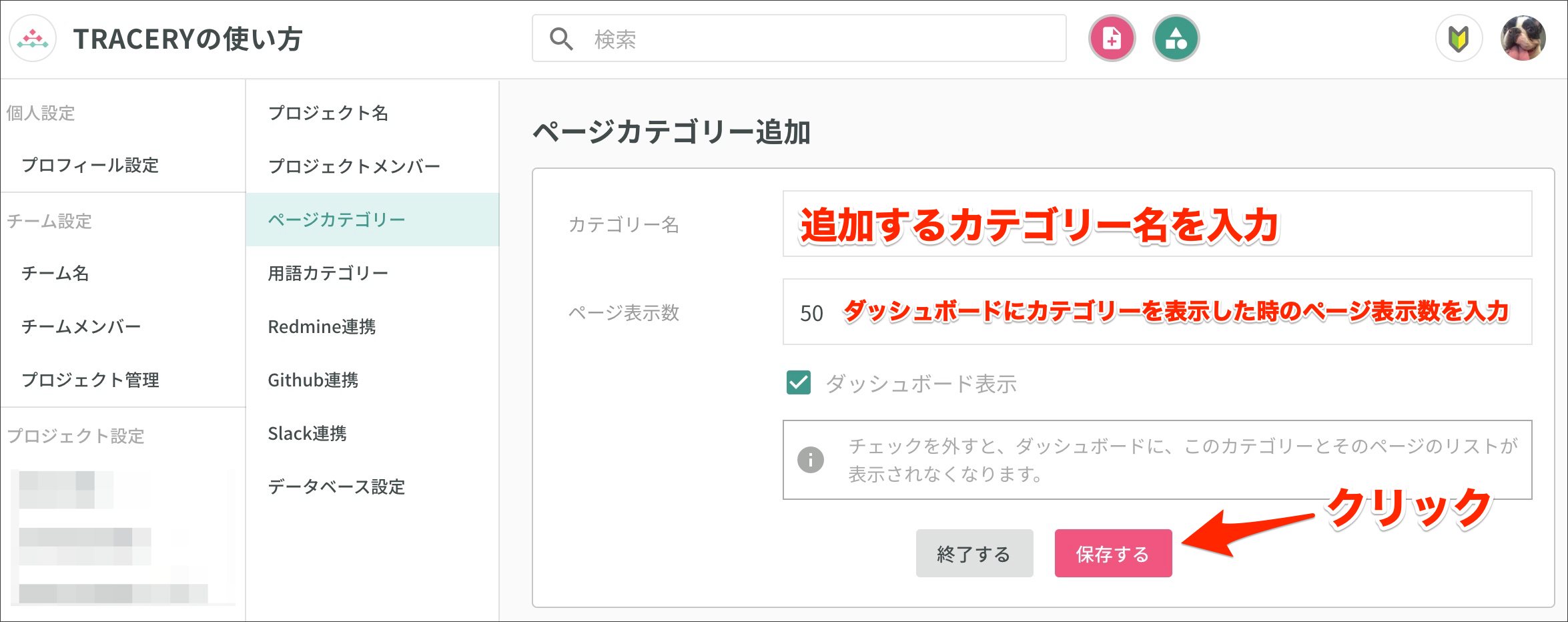Go to 用語カテゴリー settings

tap(328, 273)
